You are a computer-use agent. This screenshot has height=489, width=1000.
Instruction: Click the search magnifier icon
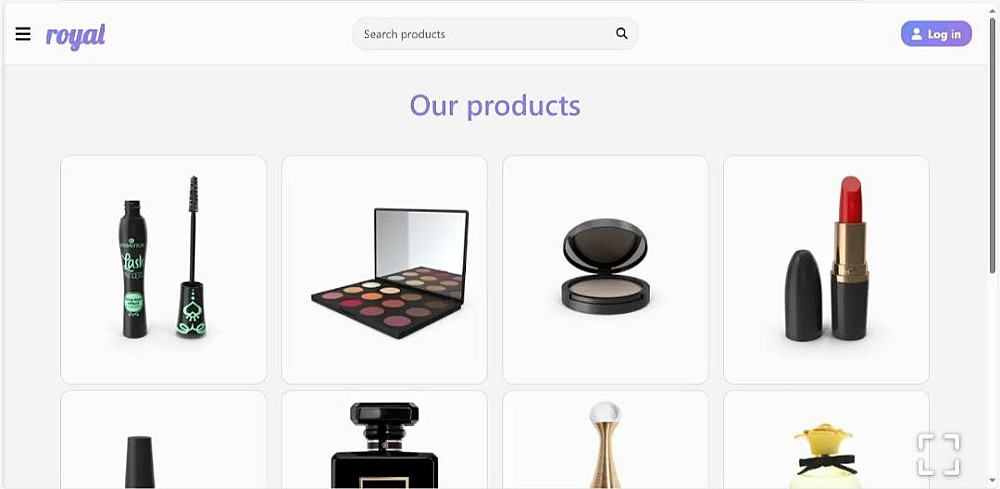pos(621,34)
